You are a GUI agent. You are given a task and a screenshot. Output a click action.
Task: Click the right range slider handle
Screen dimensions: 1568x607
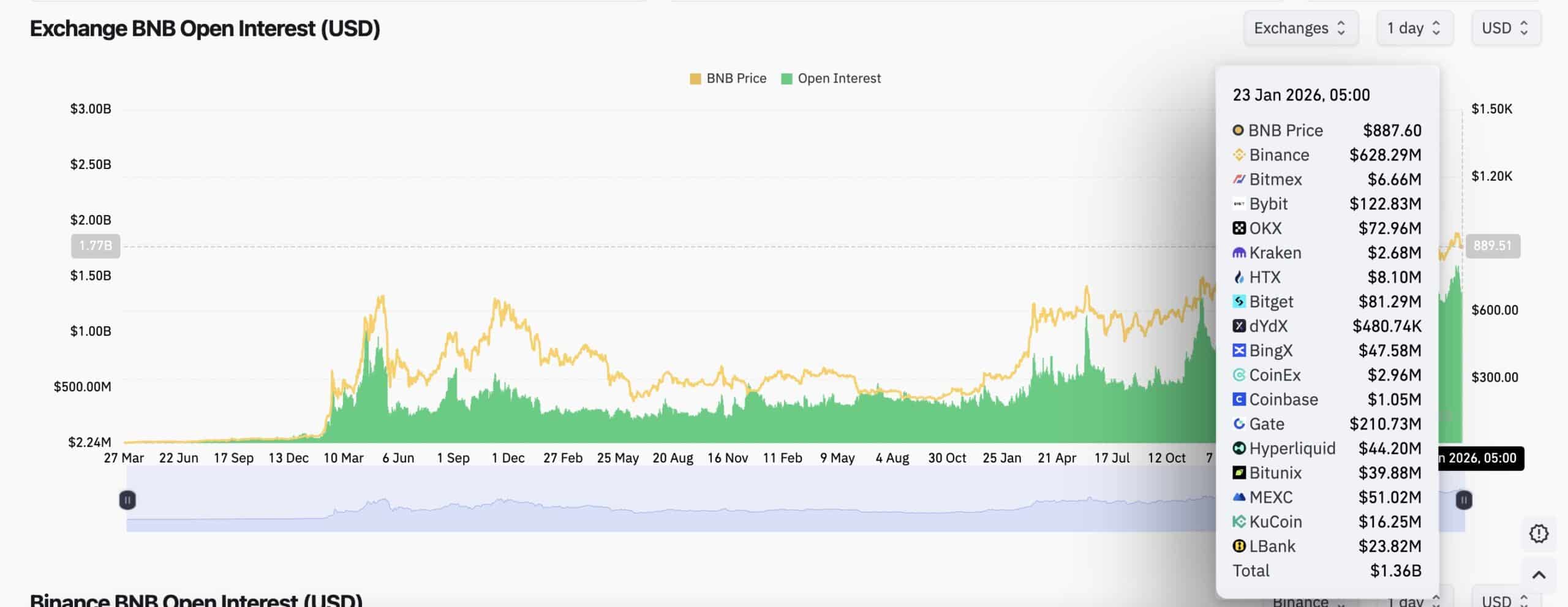coord(1463,500)
